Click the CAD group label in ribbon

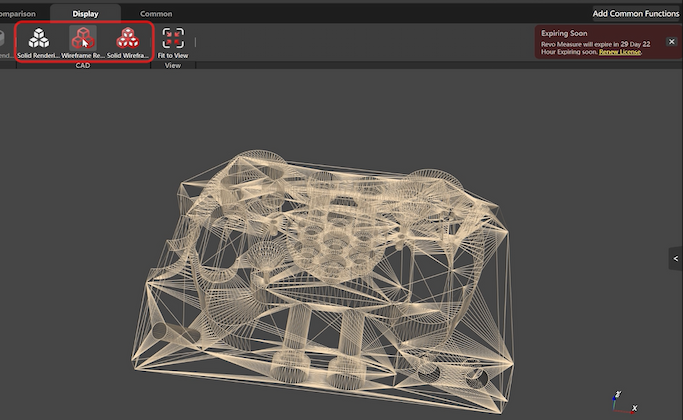coord(83,65)
